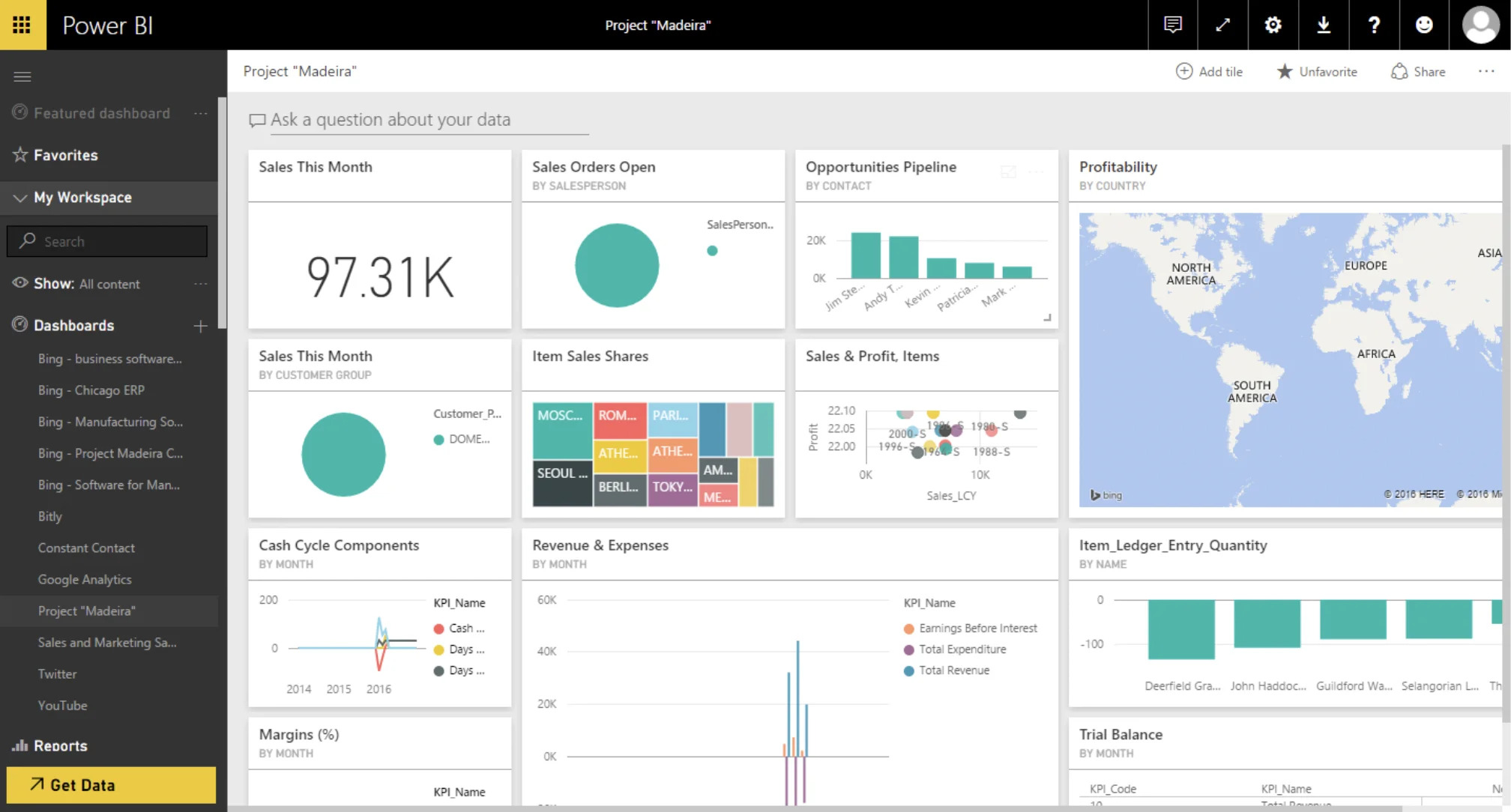Unfavorite this dashboard with star toggle
The width and height of the screenshot is (1511, 812).
[1317, 71]
